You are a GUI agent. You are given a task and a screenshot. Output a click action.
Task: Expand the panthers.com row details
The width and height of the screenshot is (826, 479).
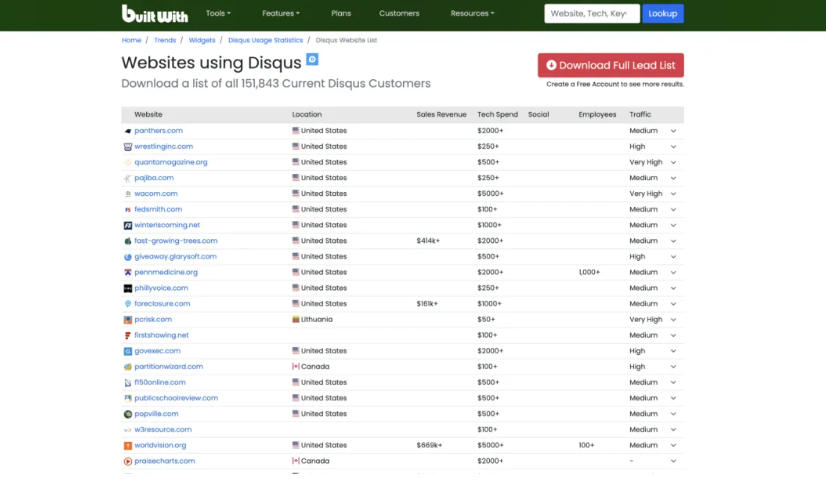(x=673, y=131)
